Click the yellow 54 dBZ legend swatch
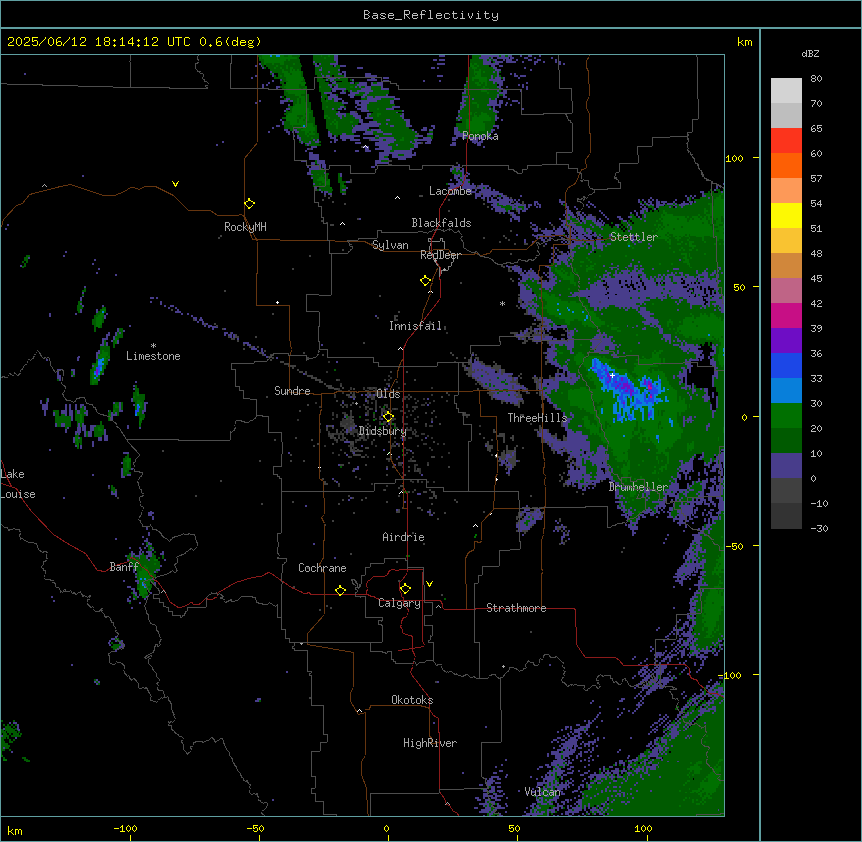 [x=786, y=215]
